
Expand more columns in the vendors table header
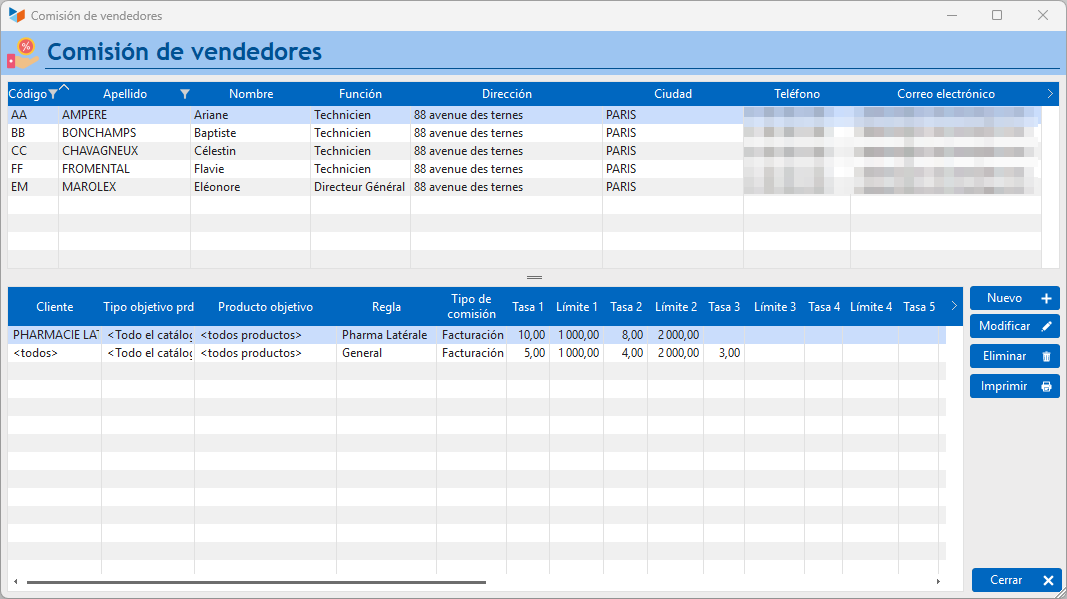[1050, 94]
